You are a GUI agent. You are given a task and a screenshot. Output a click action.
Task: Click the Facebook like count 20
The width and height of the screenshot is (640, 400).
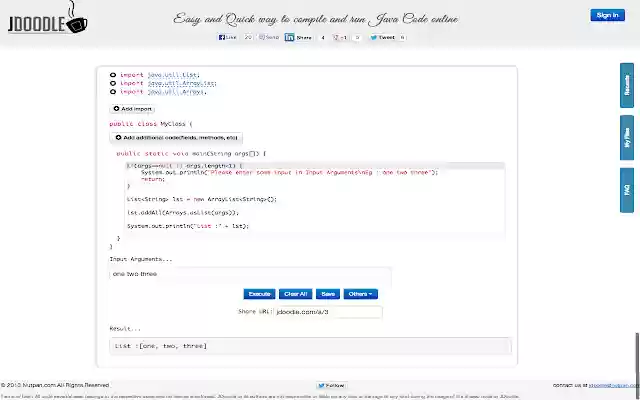click(248, 37)
